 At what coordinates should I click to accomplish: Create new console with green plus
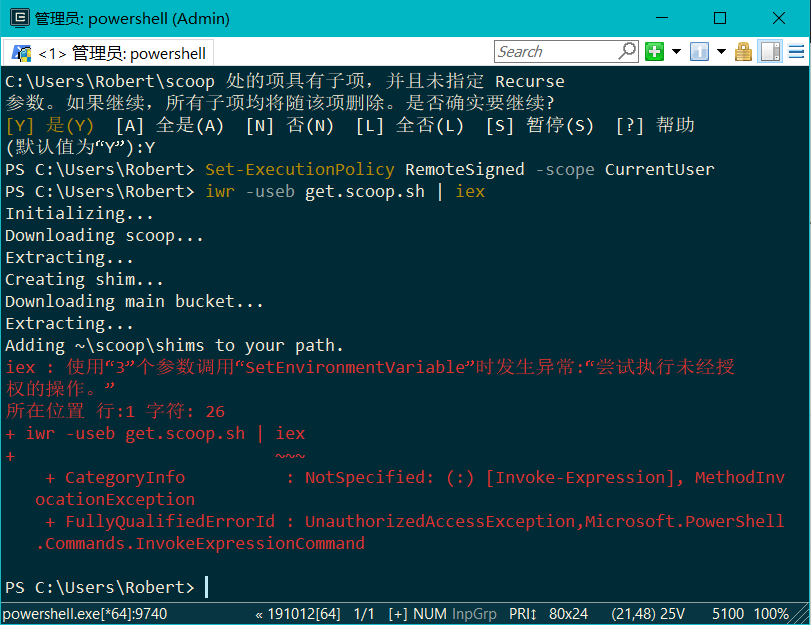tap(654, 52)
